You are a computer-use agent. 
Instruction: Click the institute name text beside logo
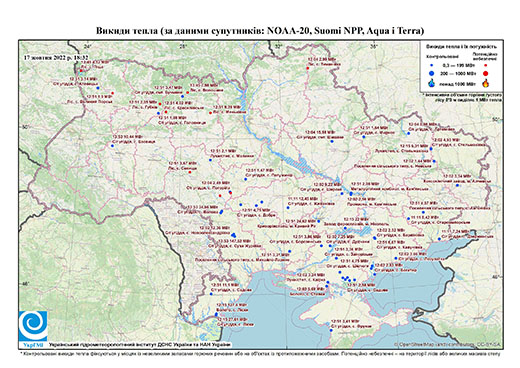pyautogui.click(x=140, y=344)
